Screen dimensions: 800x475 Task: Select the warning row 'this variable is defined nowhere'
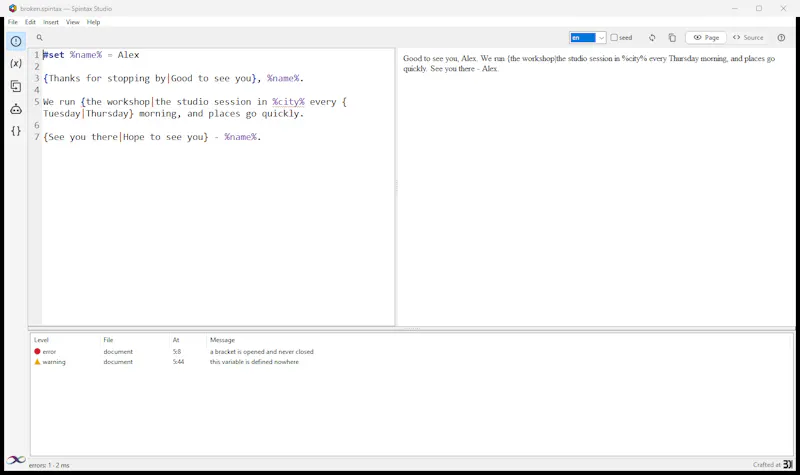click(x=411, y=362)
